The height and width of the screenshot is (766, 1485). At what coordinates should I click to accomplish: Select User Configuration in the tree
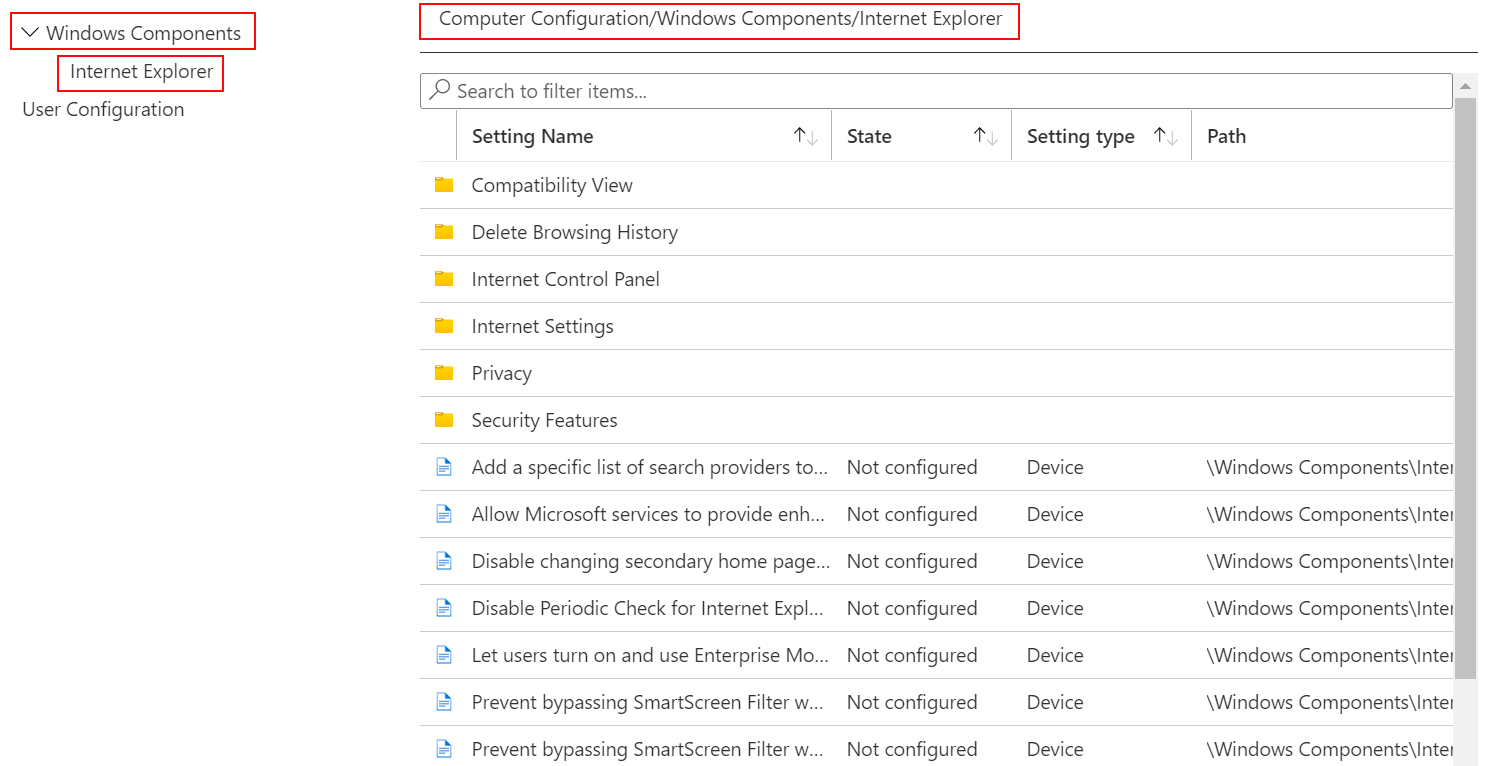(x=103, y=110)
